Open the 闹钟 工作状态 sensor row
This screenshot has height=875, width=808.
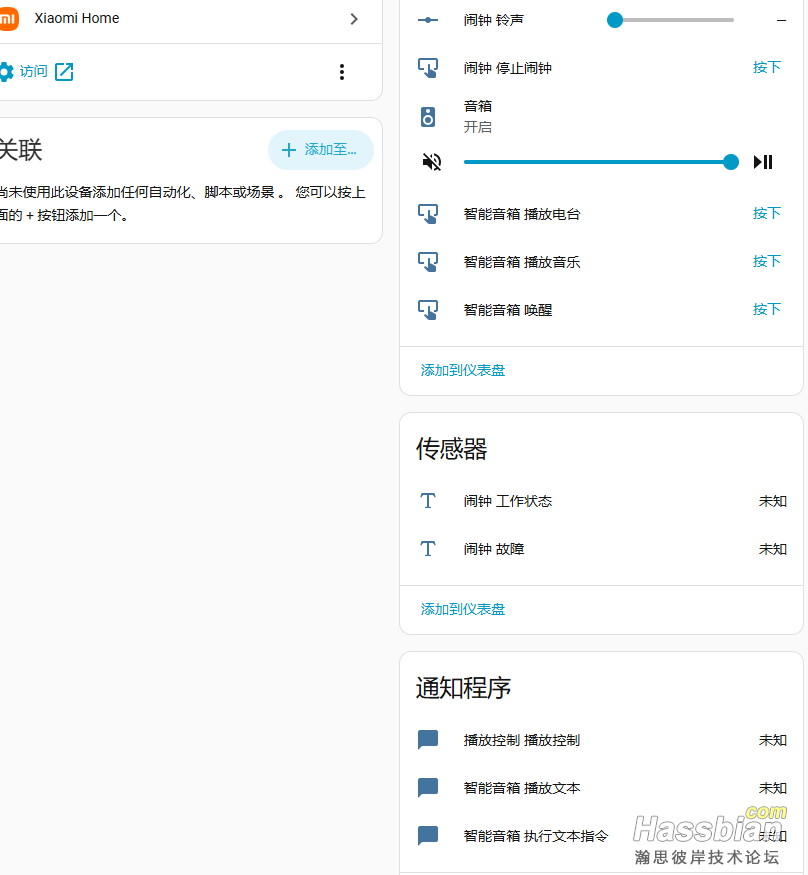point(602,501)
